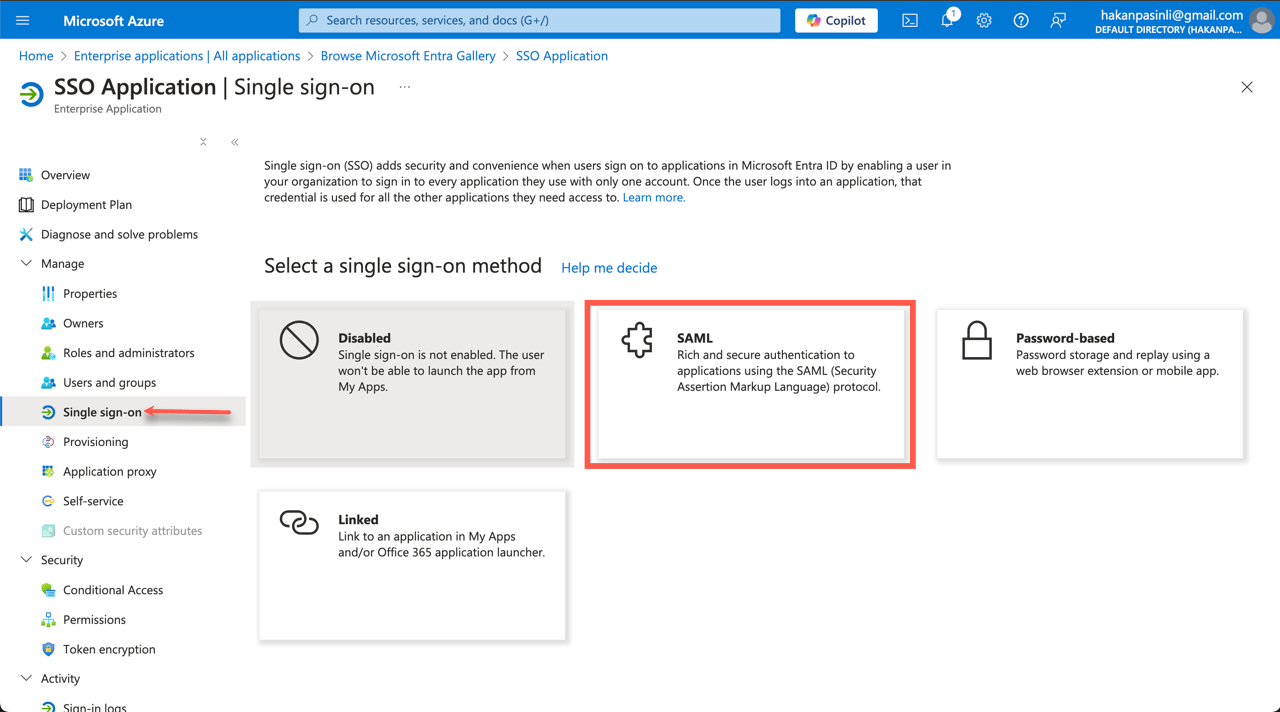Select the Linked sign-on method card
Viewport: 1280px width, 712px height.
point(412,565)
